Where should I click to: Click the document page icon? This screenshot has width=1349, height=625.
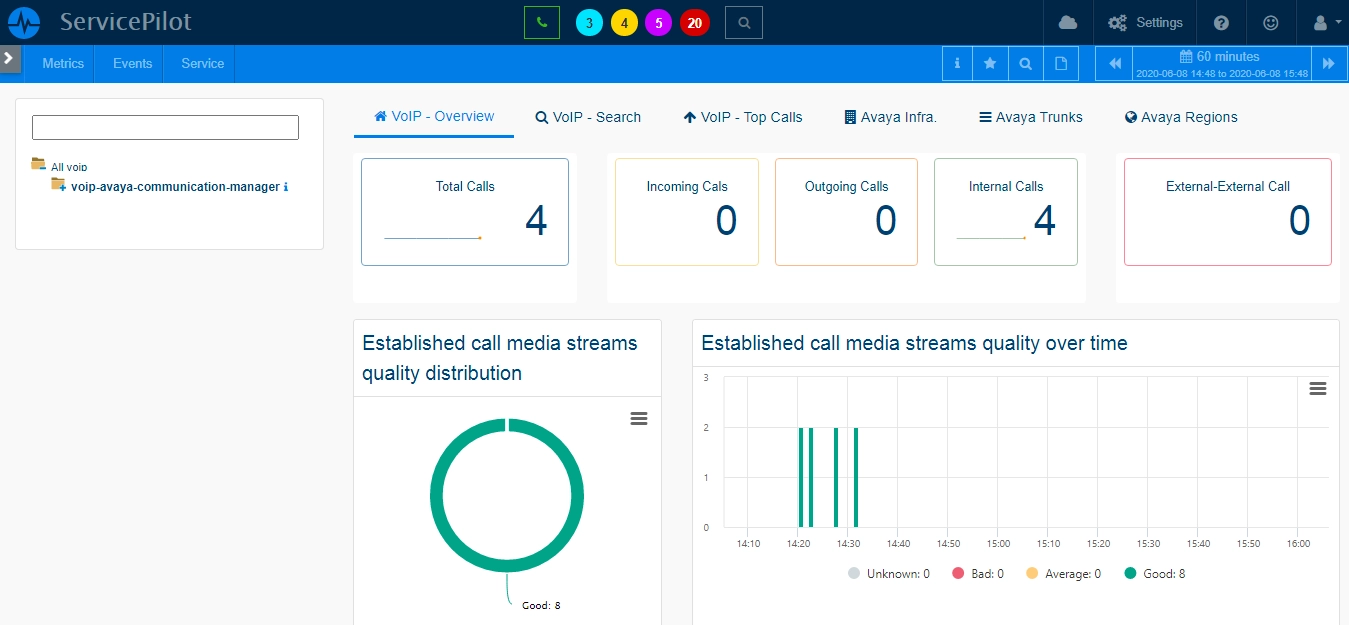(1061, 63)
